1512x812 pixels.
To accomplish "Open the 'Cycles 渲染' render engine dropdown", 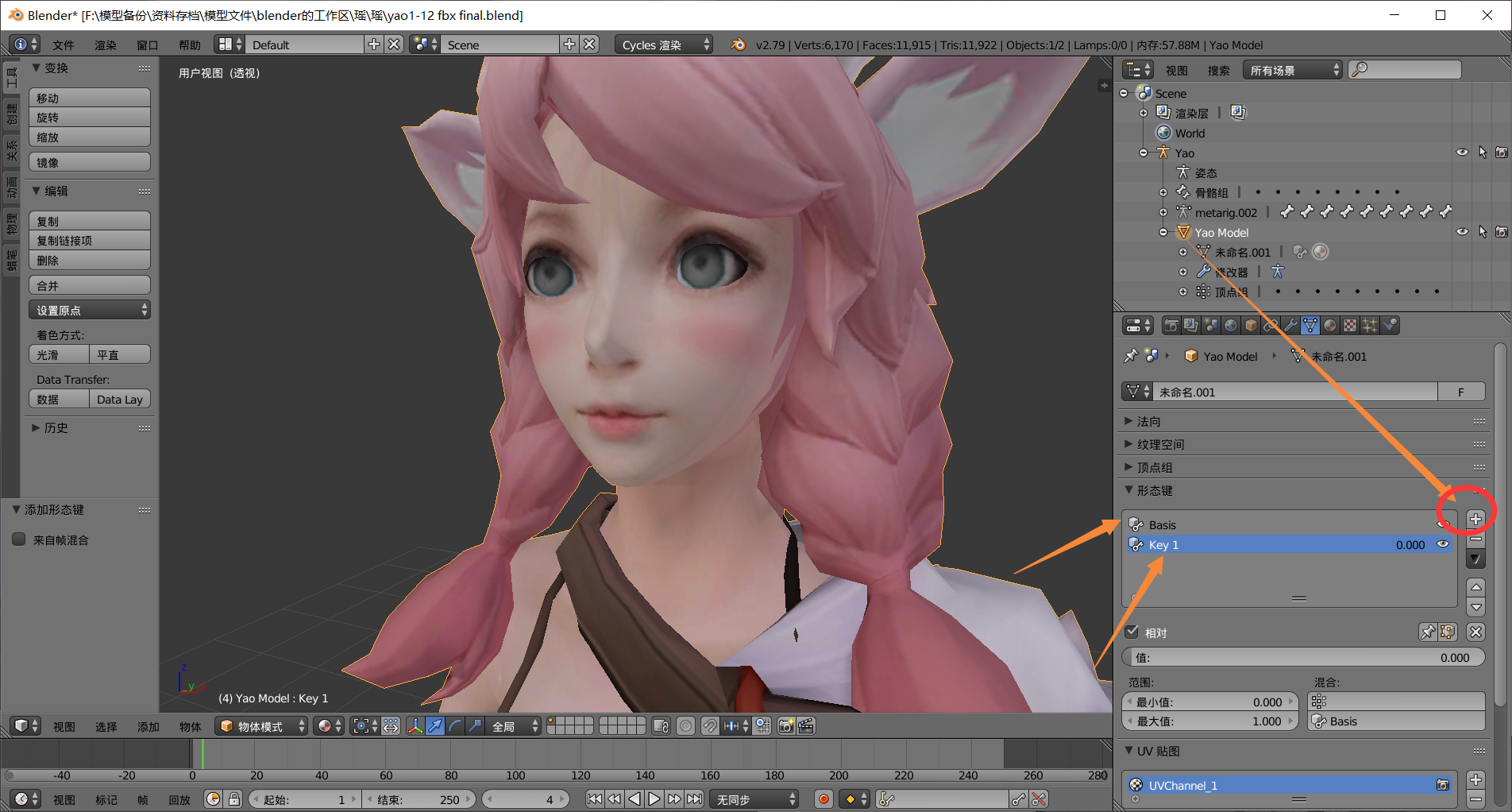I will point(663,44).
